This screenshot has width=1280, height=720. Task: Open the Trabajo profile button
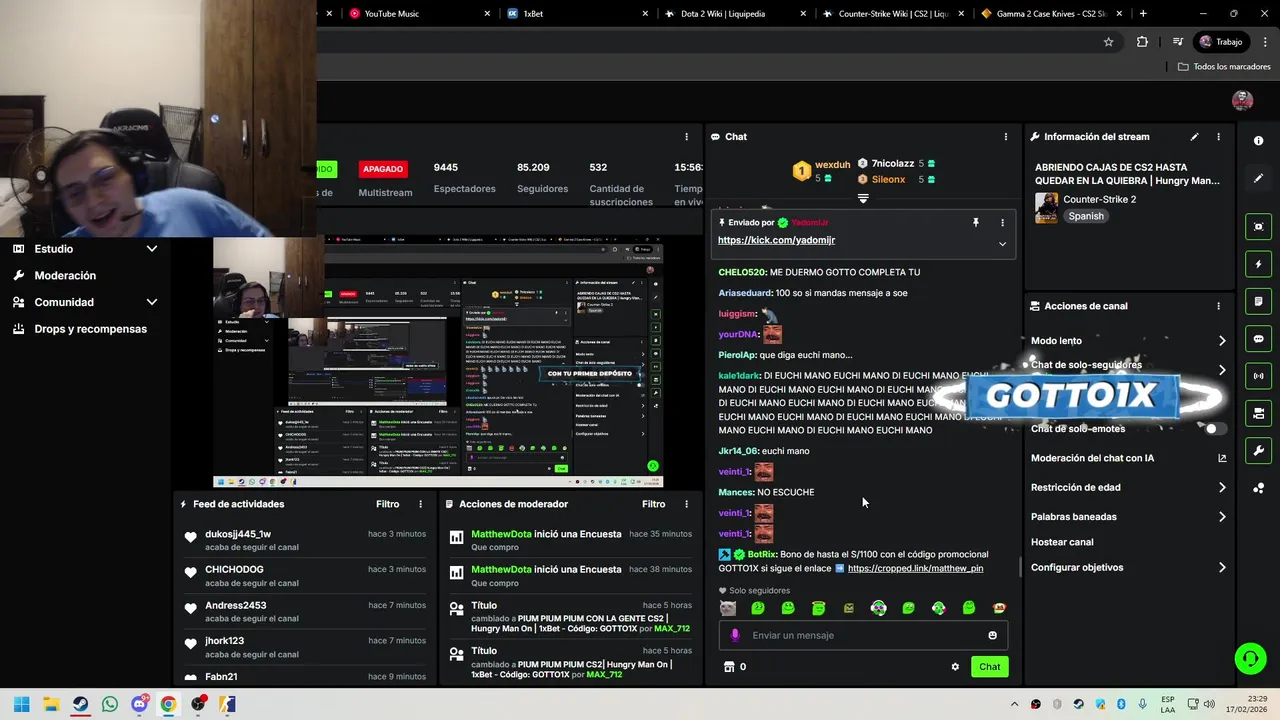pos(1221,42)
